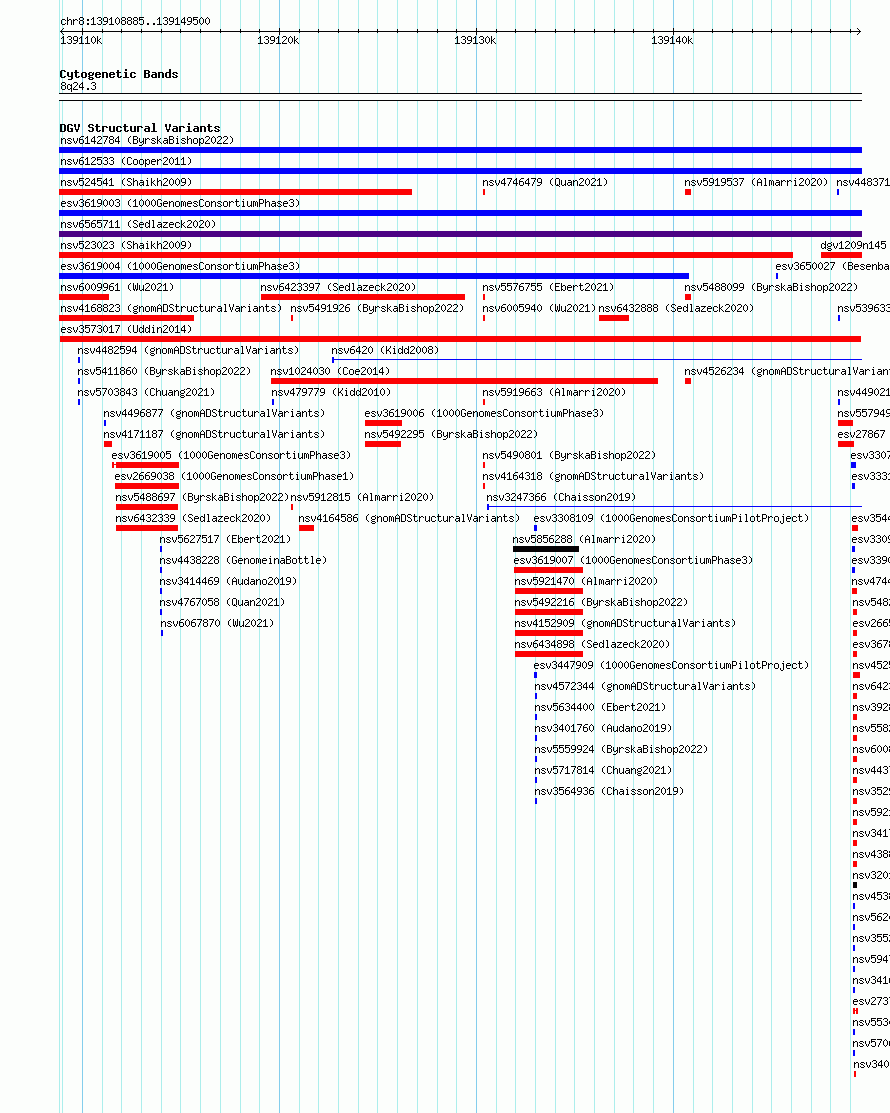This screenshot has width=890, height=1113.
Task: Click nsv4152909 gnomADStructuralVariants label
Action: (x=625, y=623)
